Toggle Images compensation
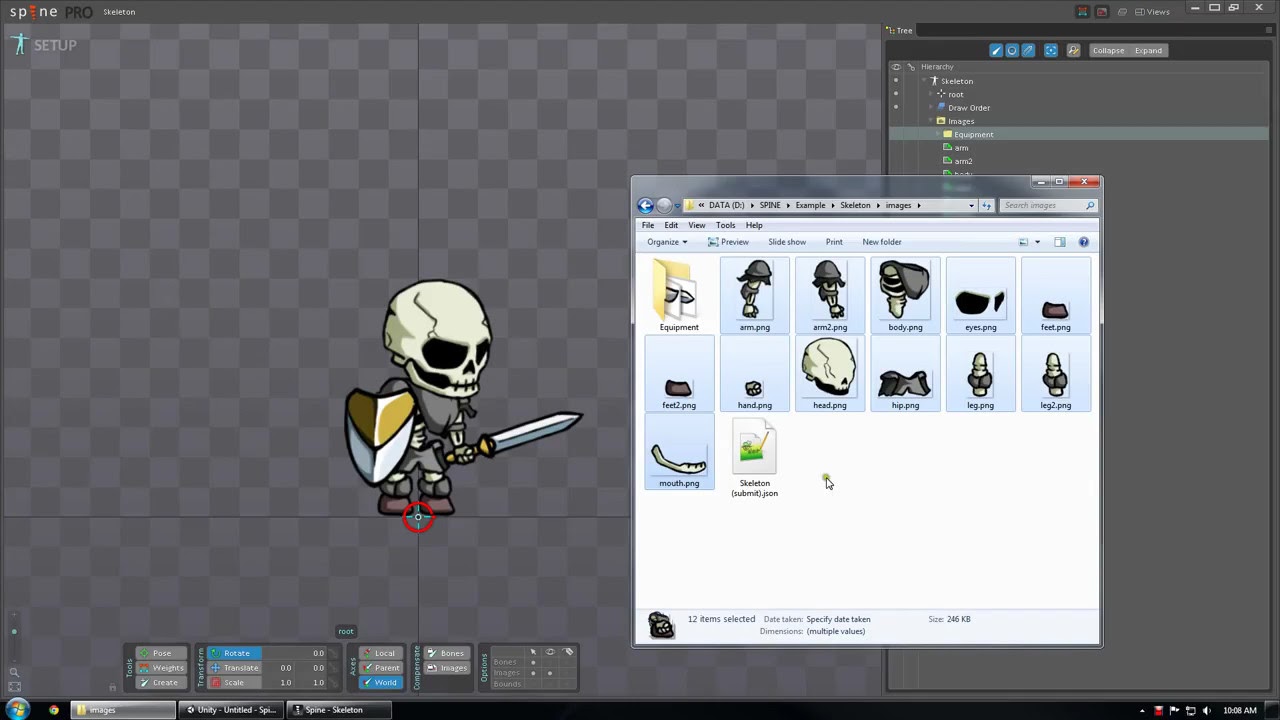Viewport: 1280px width, 720px height. click(x=445, y=668)
